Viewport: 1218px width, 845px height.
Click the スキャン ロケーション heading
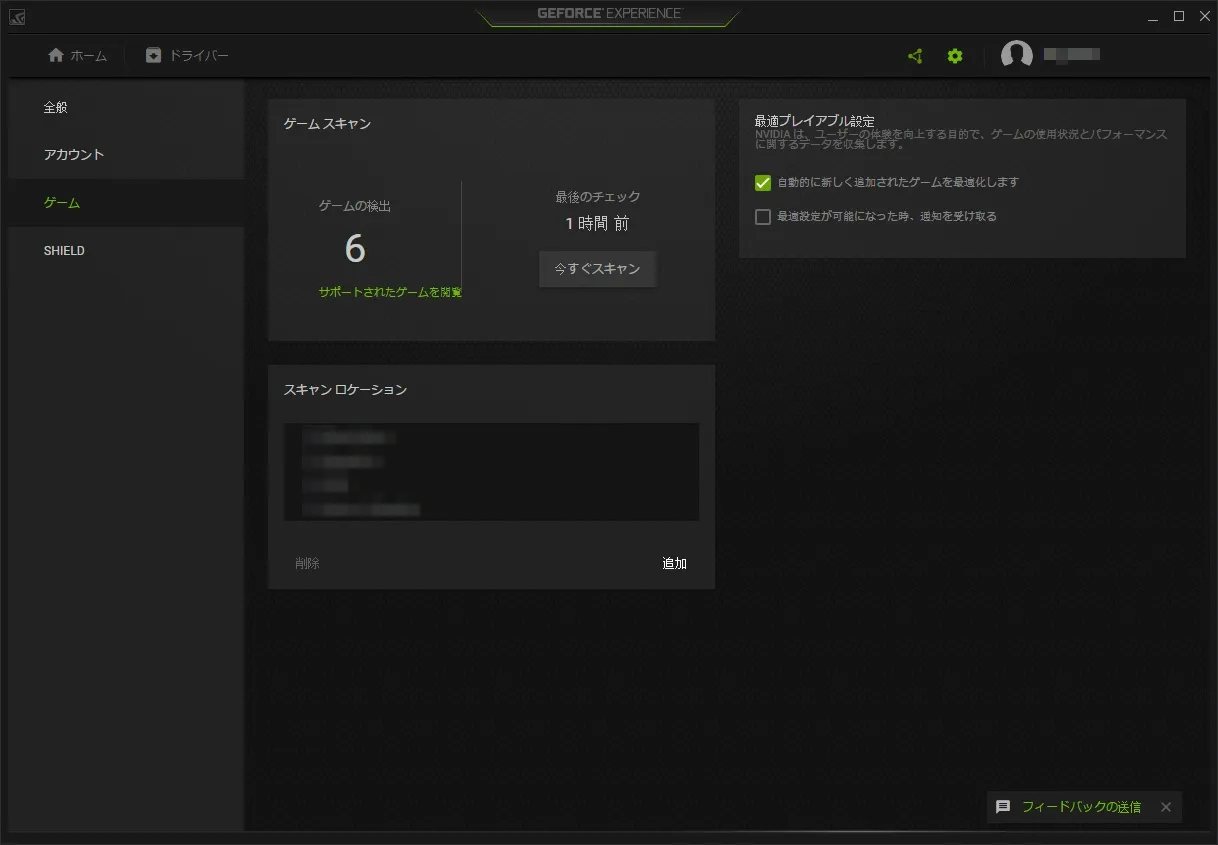click(345, 390)
